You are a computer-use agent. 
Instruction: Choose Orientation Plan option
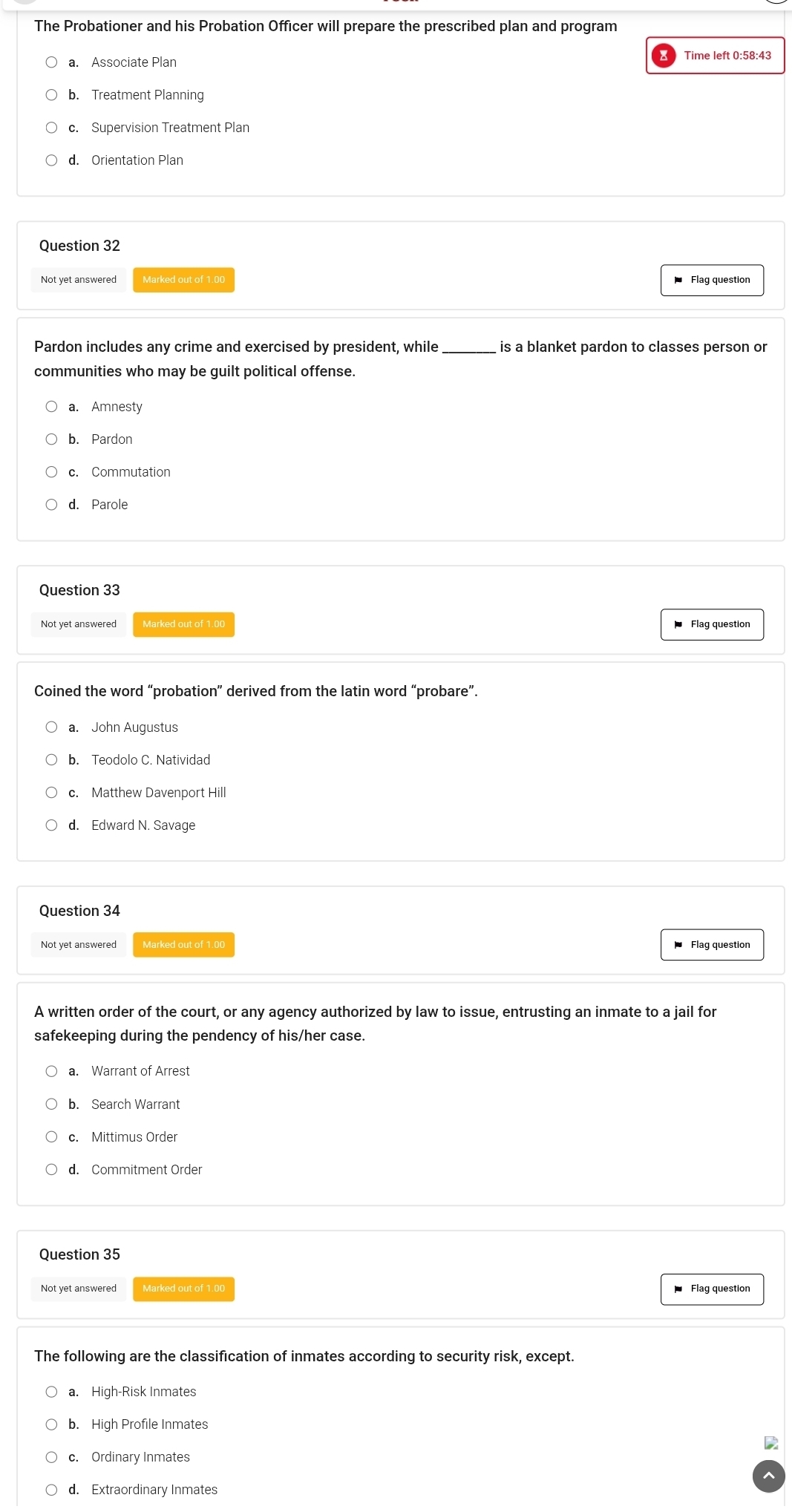51,160
